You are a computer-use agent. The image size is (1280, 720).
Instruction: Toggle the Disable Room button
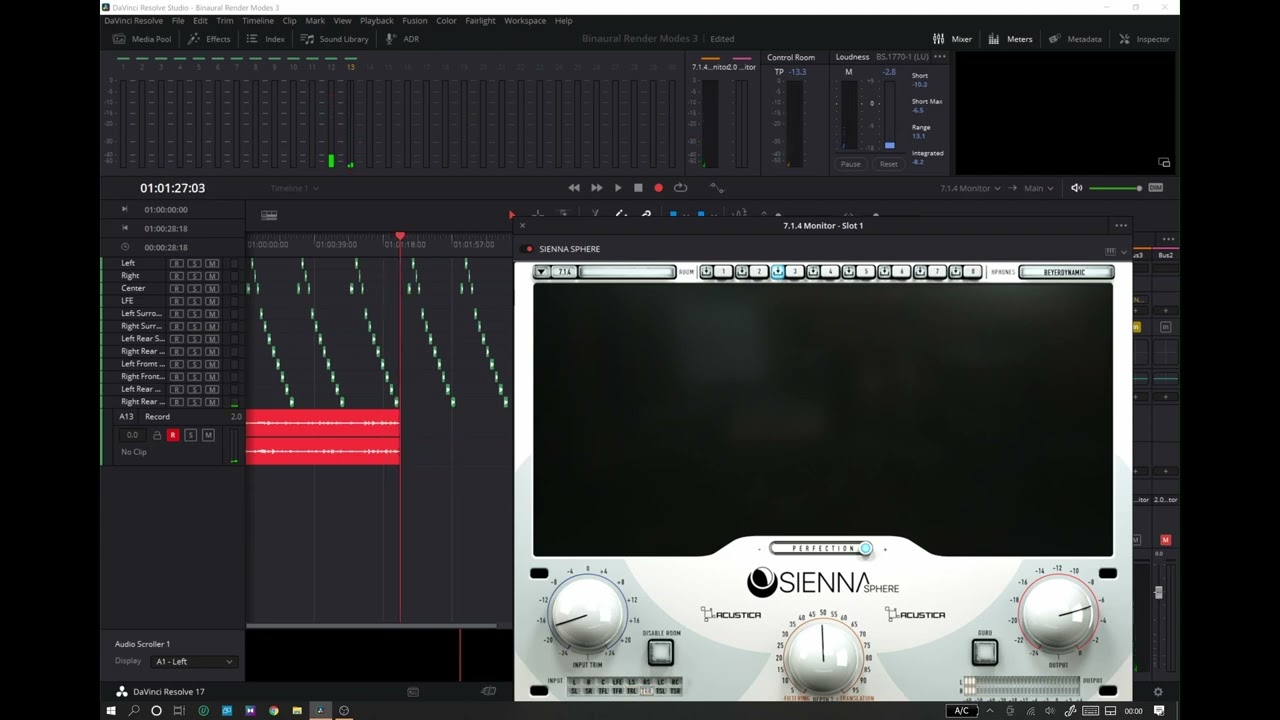point(660,652)
